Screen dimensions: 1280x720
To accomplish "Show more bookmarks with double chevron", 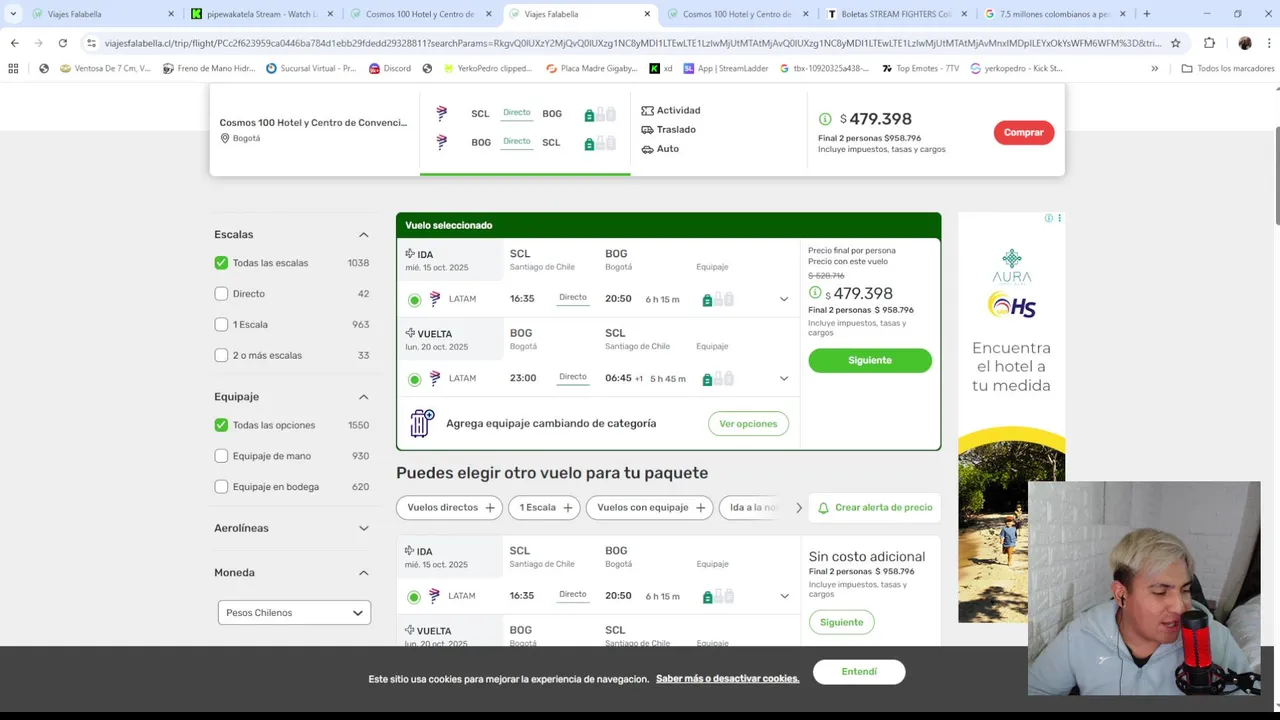I will pyautogui.click(x=1155, y=68).
